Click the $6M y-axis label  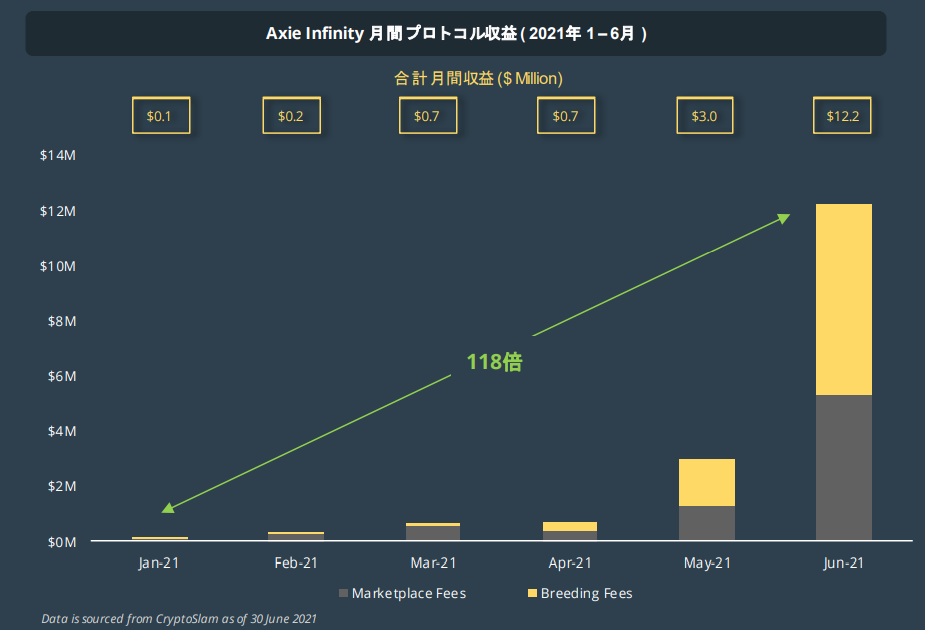click(x=62, y=376)
